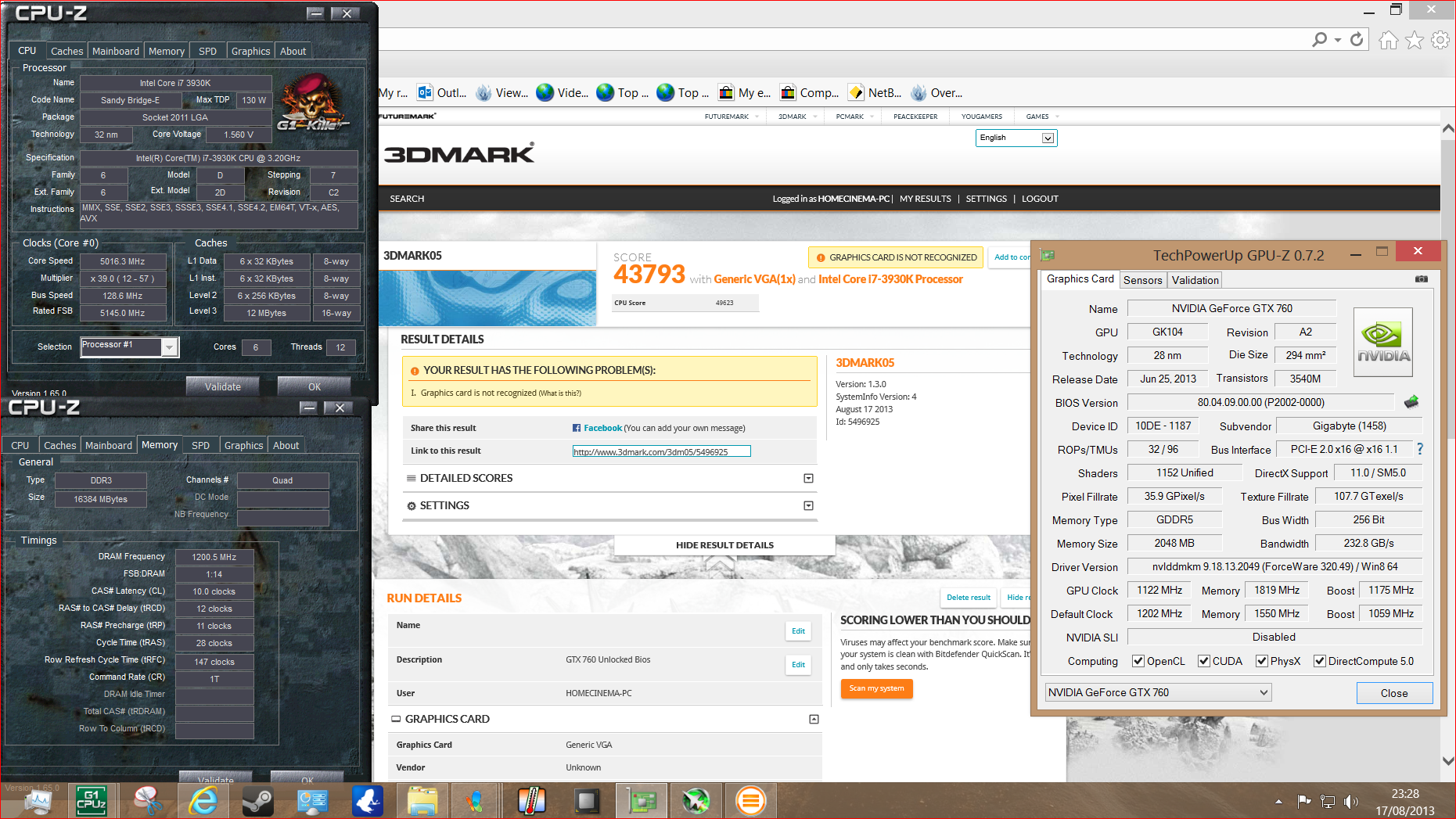Collapse the Graphics Card section

pyautogui.click(x=814, y=719)
